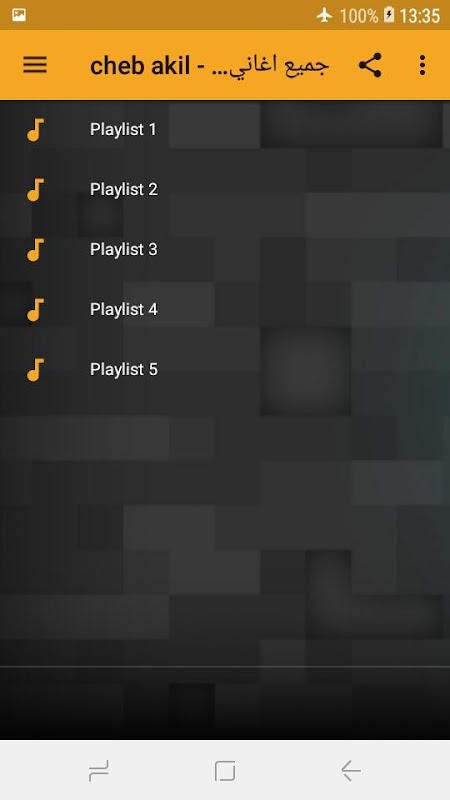Tap the share icon in the header
This screenshot has height=800, width=450.
370,65
